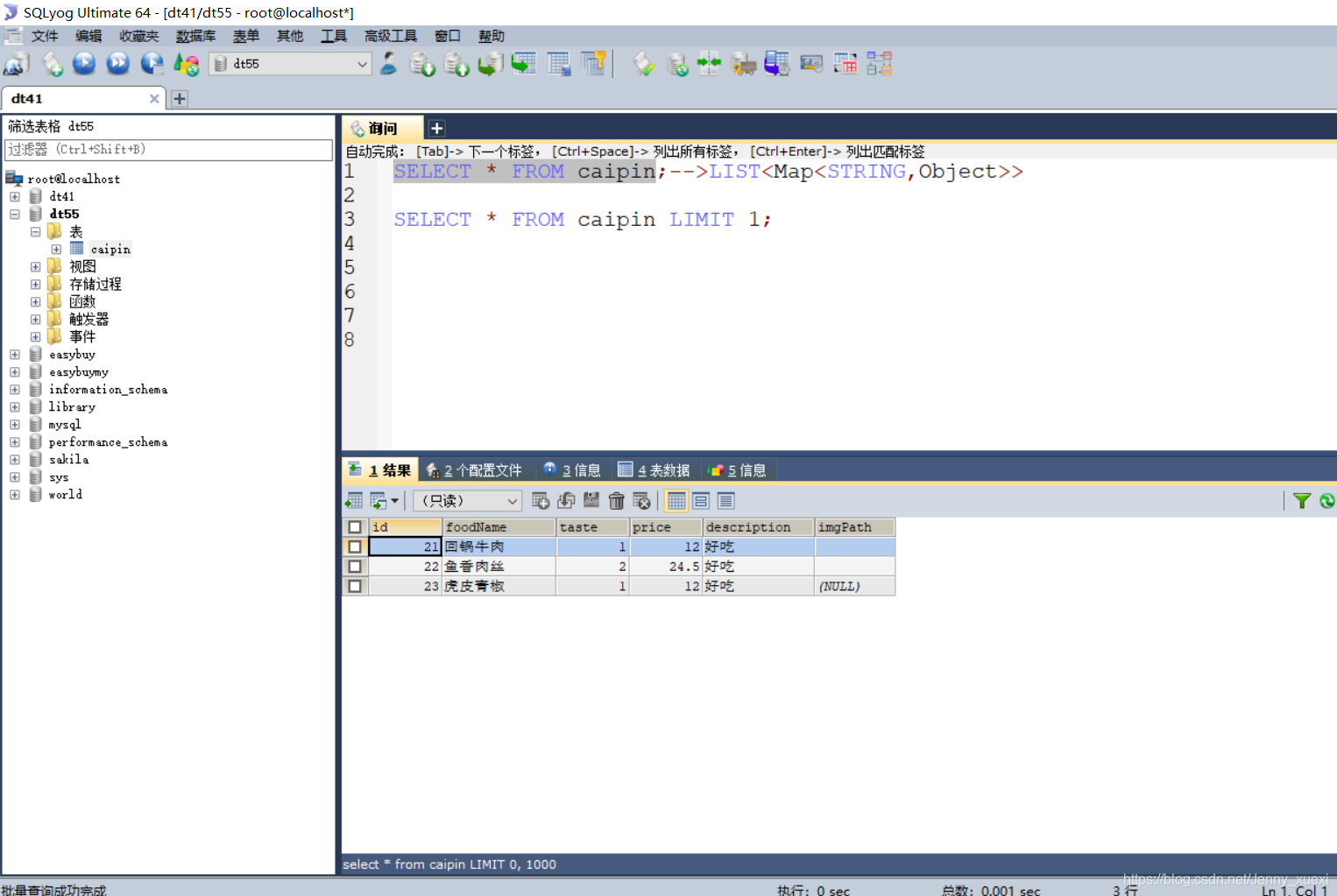Click the import database down-arrow icon
The image size is (1337, 896).
click(422, 64)
